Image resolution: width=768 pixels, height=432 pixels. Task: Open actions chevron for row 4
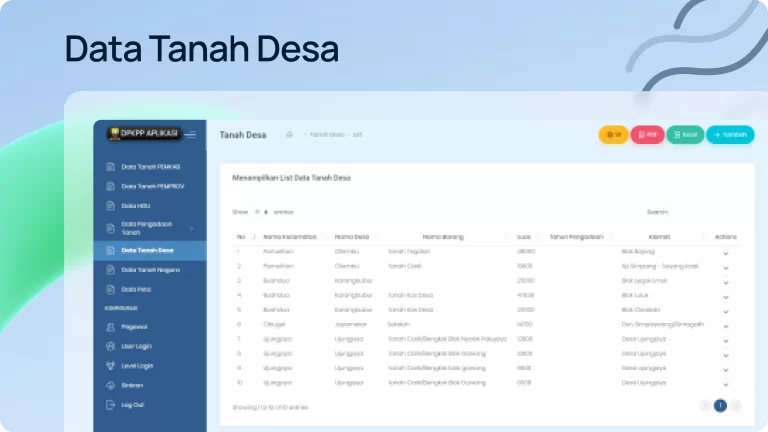click(726, 297)
